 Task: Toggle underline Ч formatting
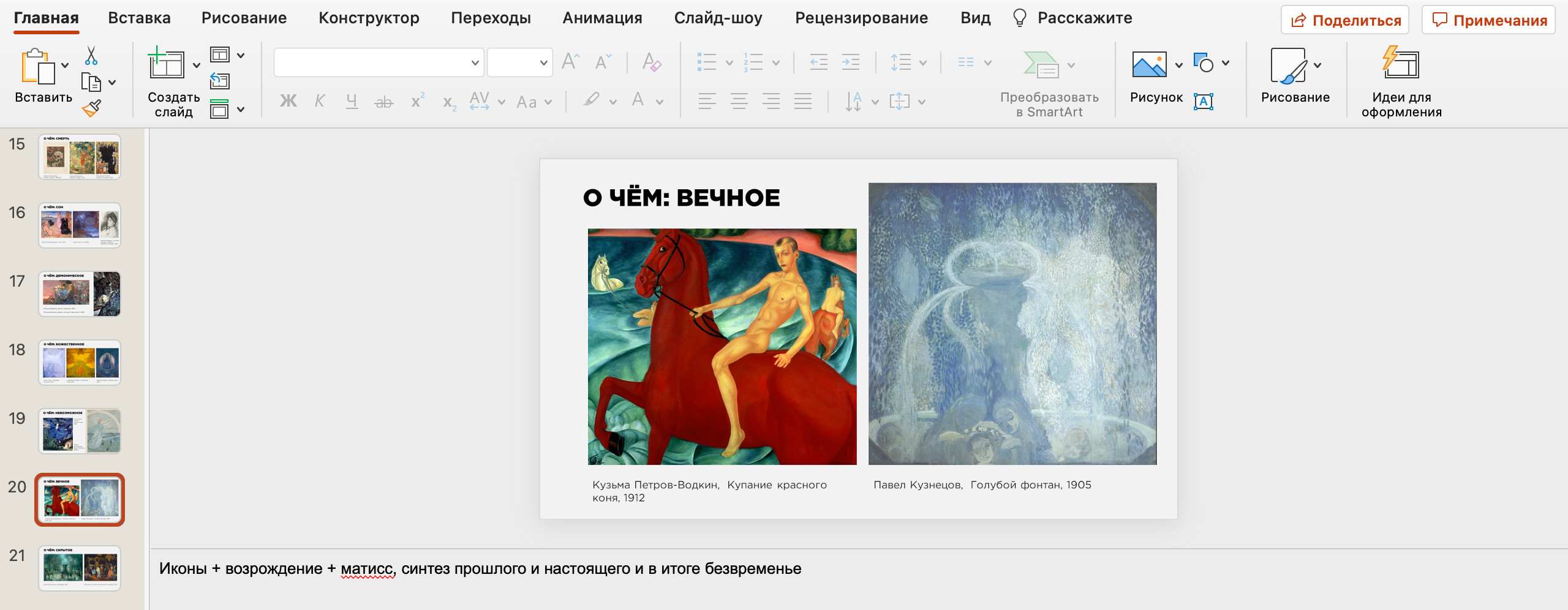click(x=352, y=101)
